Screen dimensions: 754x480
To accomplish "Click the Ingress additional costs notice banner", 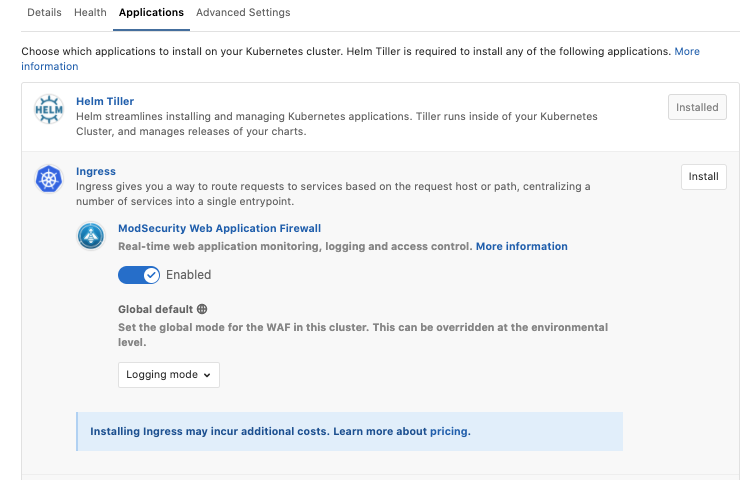I will tap(349, 432).
